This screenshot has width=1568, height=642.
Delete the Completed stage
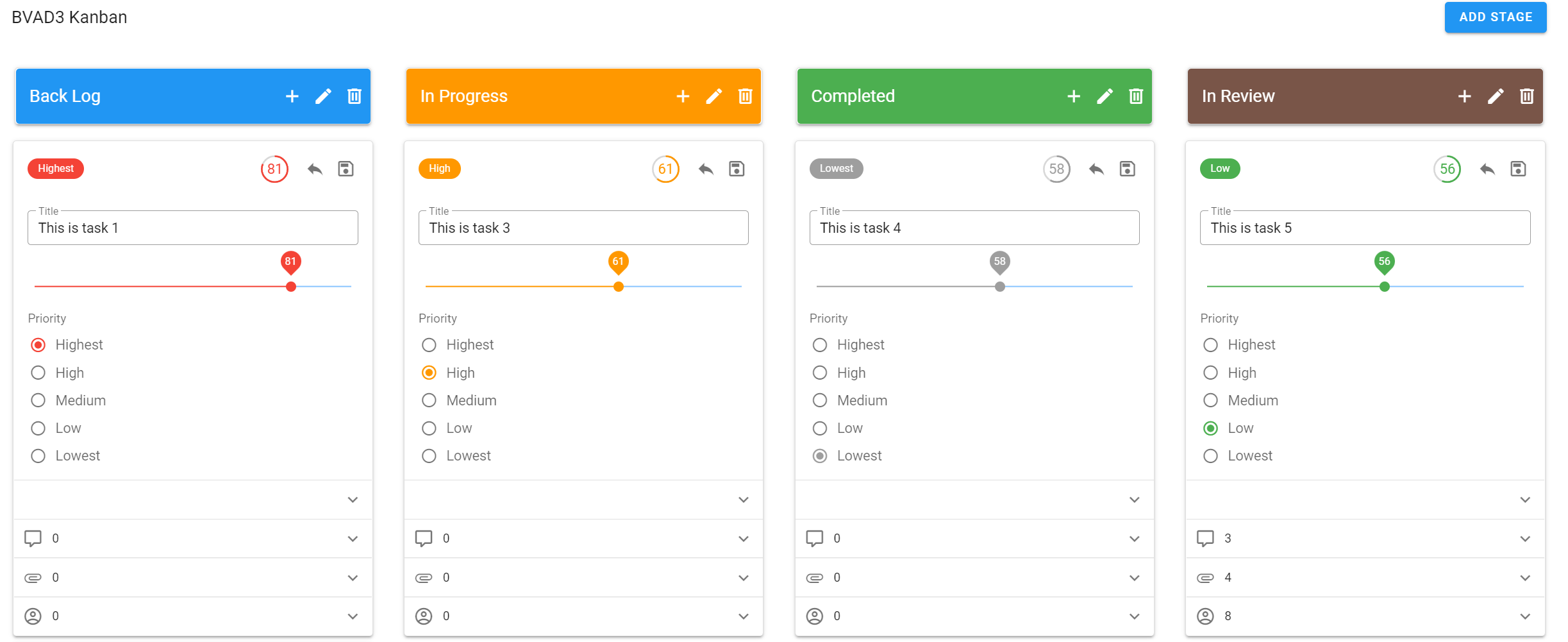tap(1135, 96)
